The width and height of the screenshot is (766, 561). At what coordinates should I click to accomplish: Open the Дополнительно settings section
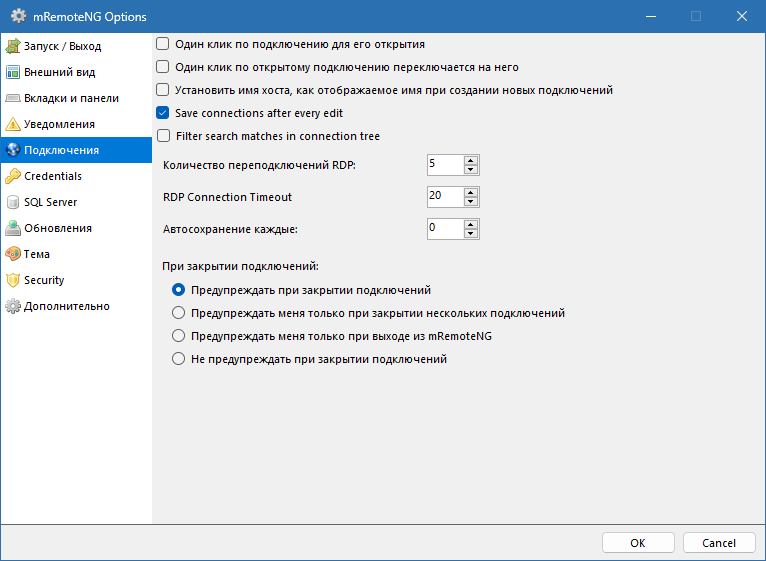(66, 306)
